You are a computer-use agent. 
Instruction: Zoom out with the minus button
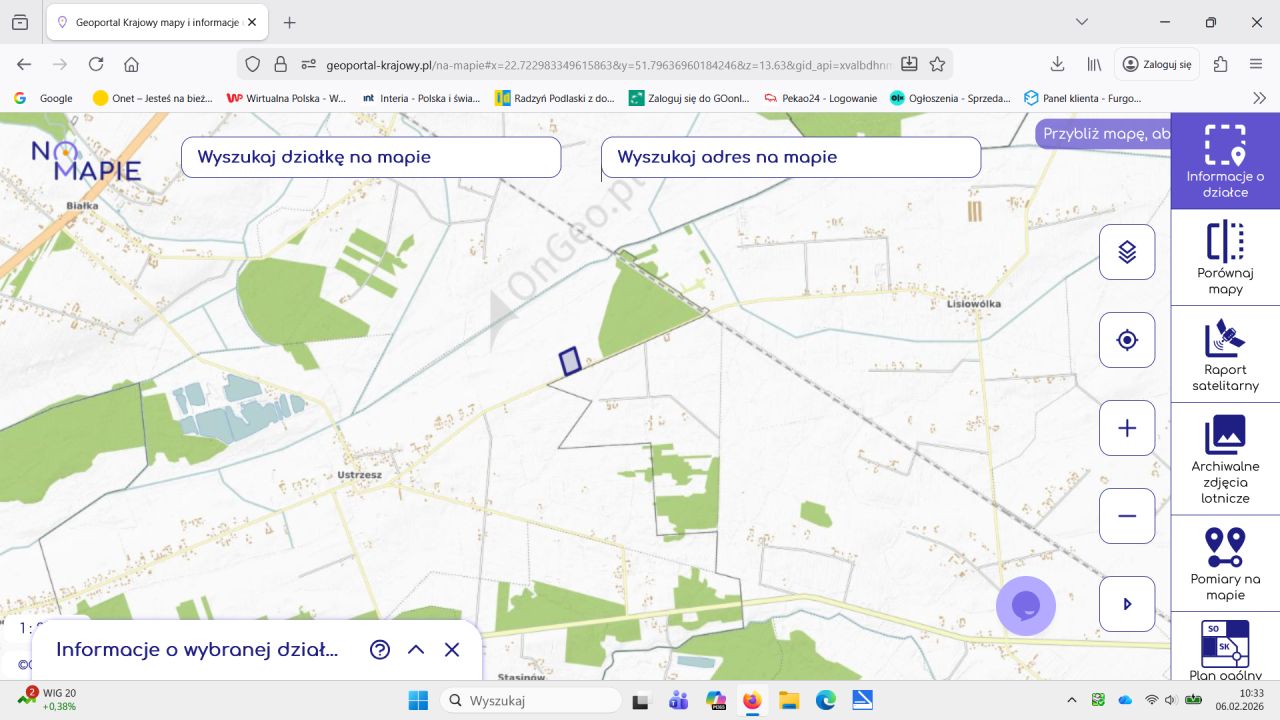[x=1127, y=516]
